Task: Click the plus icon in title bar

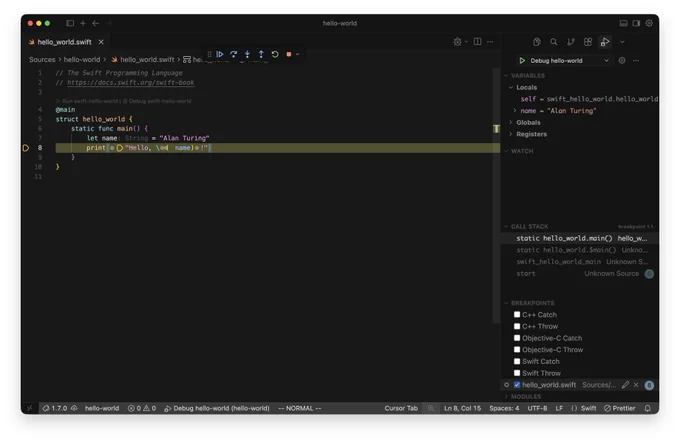Action: coord(83,23)
